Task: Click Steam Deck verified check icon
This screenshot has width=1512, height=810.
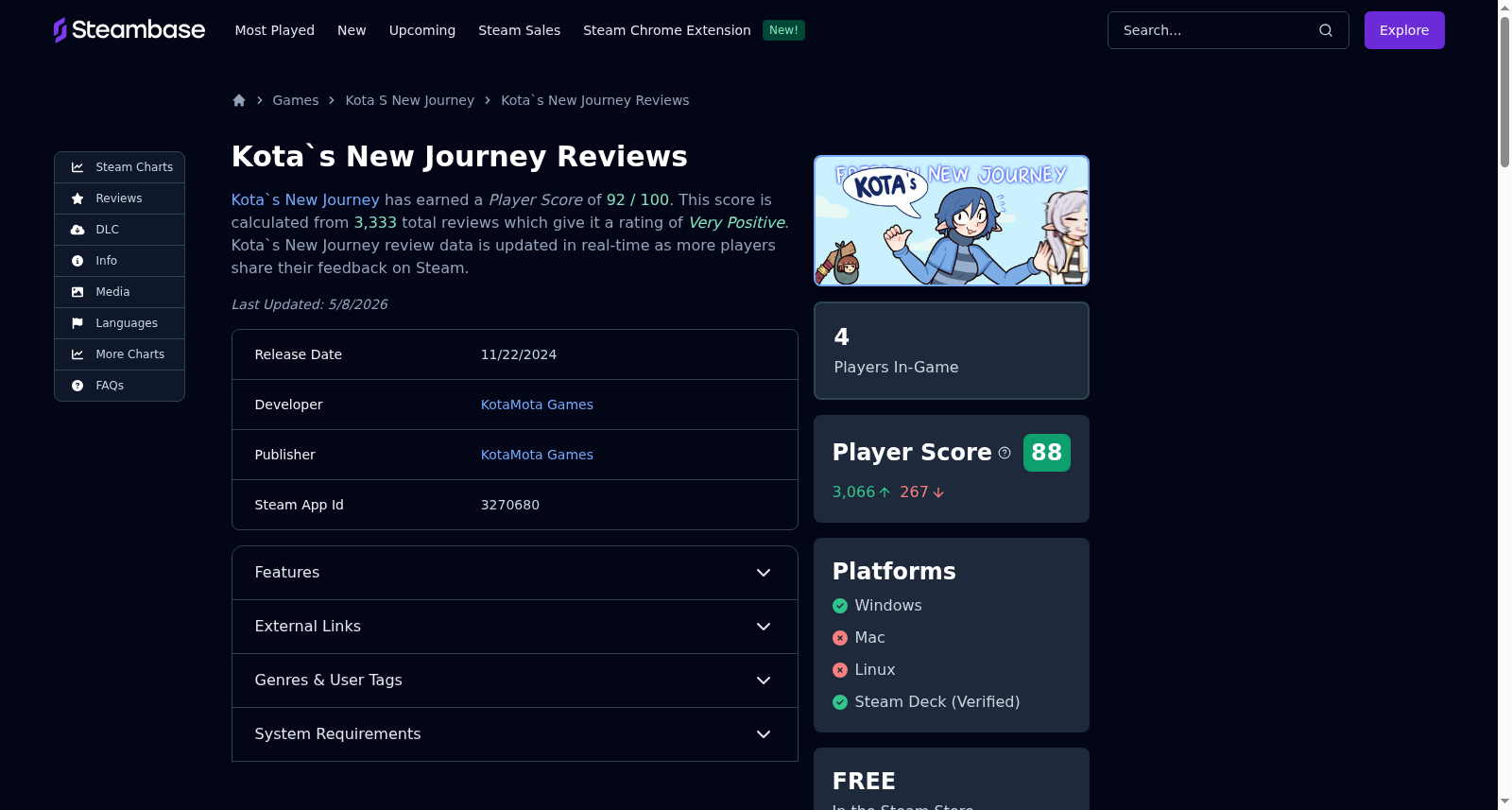Action: (840, 702)
